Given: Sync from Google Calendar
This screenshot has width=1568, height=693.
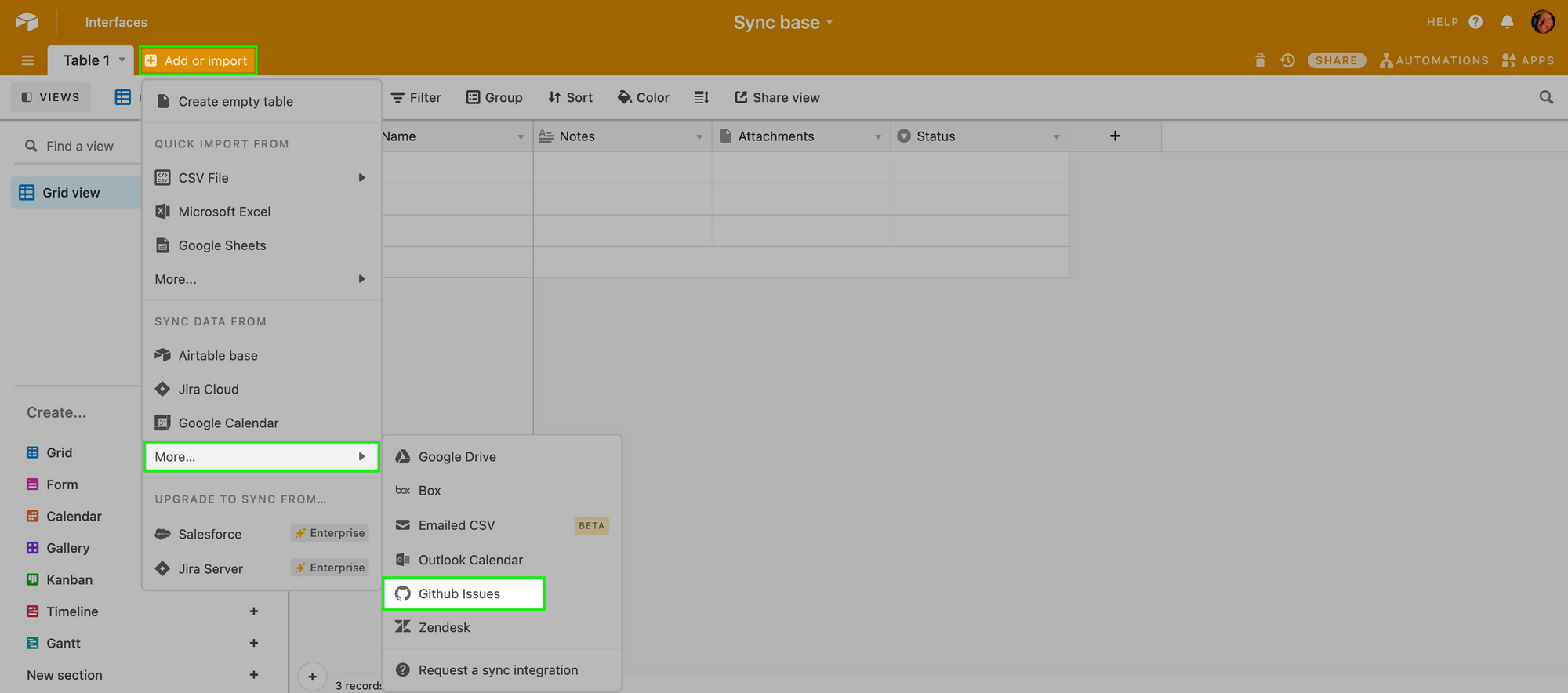Looking at the screenshot, I should coord(261,423).
